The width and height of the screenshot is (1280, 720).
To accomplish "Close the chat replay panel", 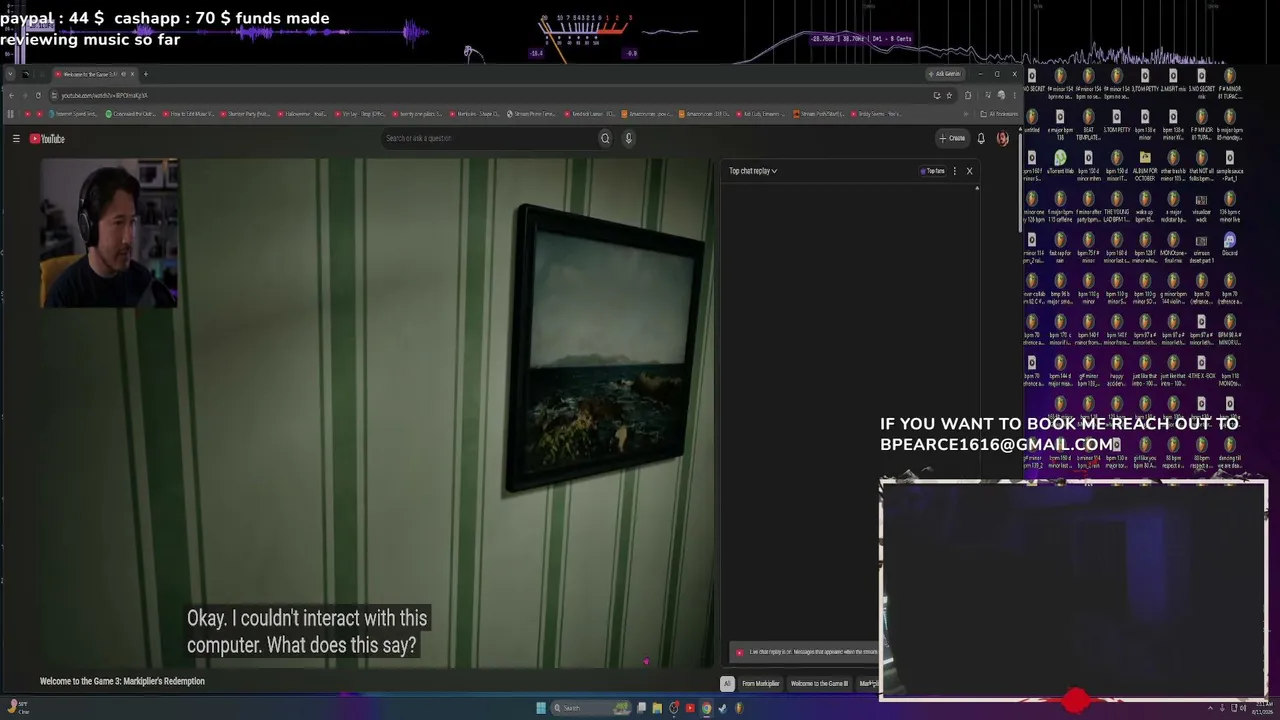I will [969, 171].
